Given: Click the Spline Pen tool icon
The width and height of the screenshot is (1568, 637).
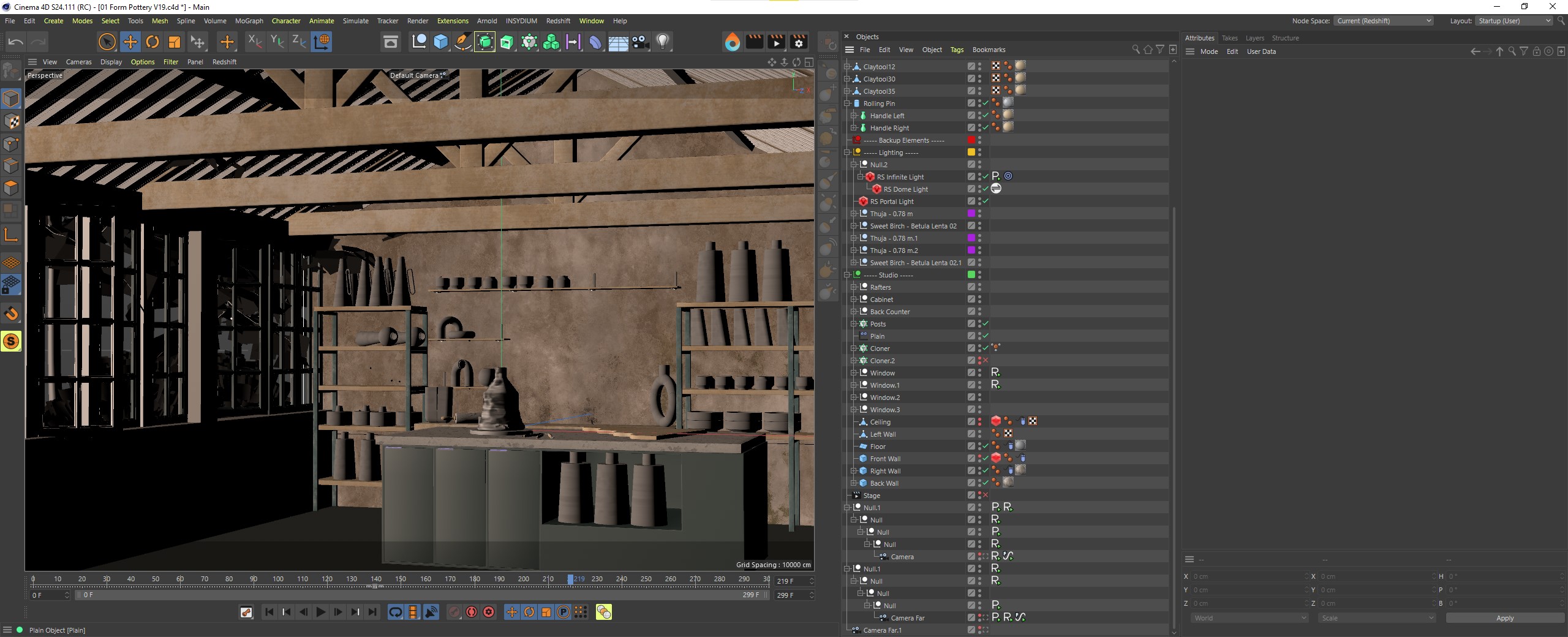Looking at the screenshot, I should pyautogui.click(x=462, y=42).
